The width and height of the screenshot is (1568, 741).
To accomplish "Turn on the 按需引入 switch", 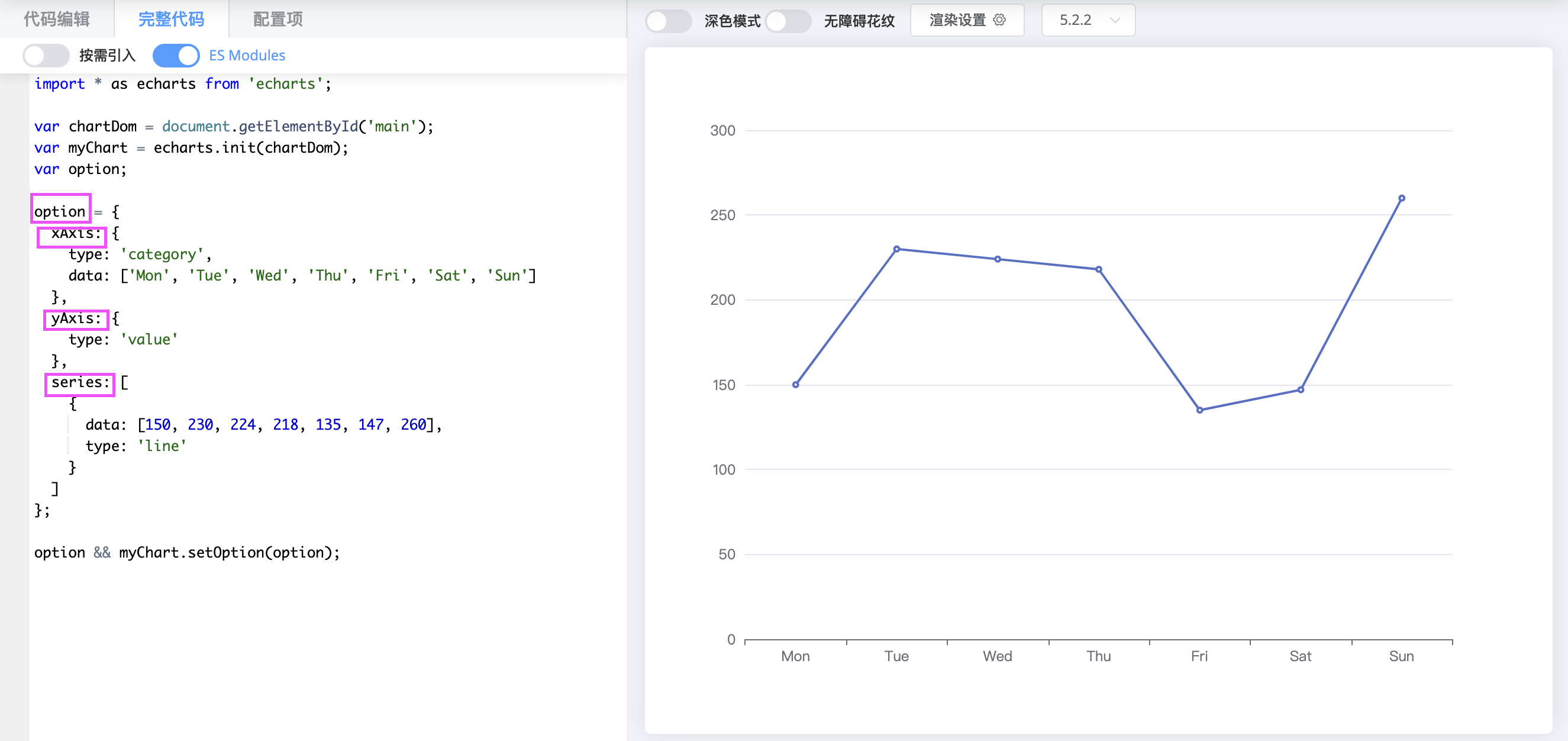I will coord(46,56).
